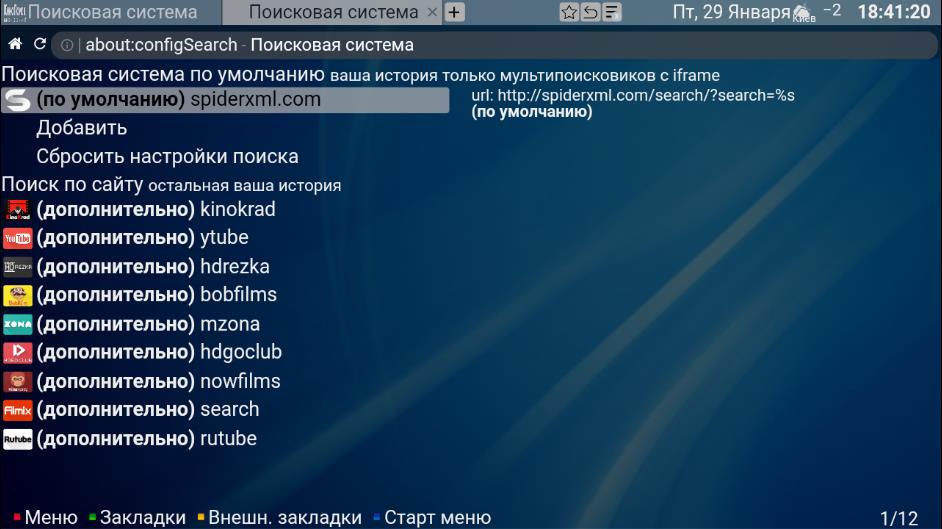Click the blue Старт меню color key
Screen dimensions: 942x529
376,516
